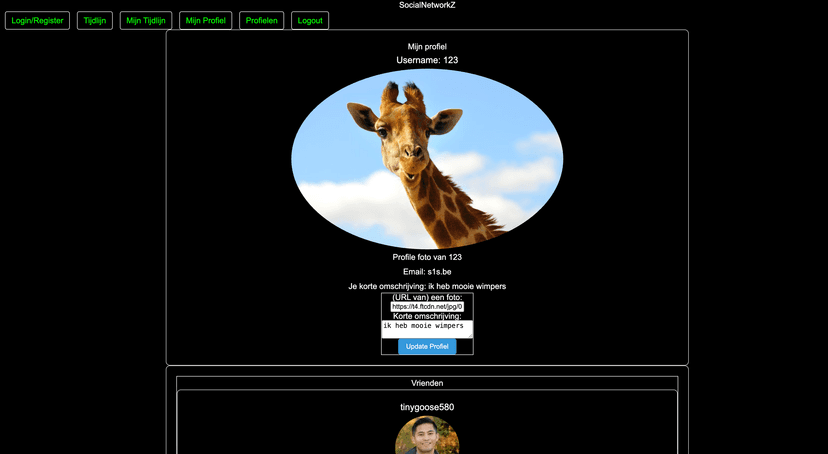This screenshot has height=454, width=828.
Task: Click the Email: s1s.be line
Action: pyautogui.click(x=427, y=272)
